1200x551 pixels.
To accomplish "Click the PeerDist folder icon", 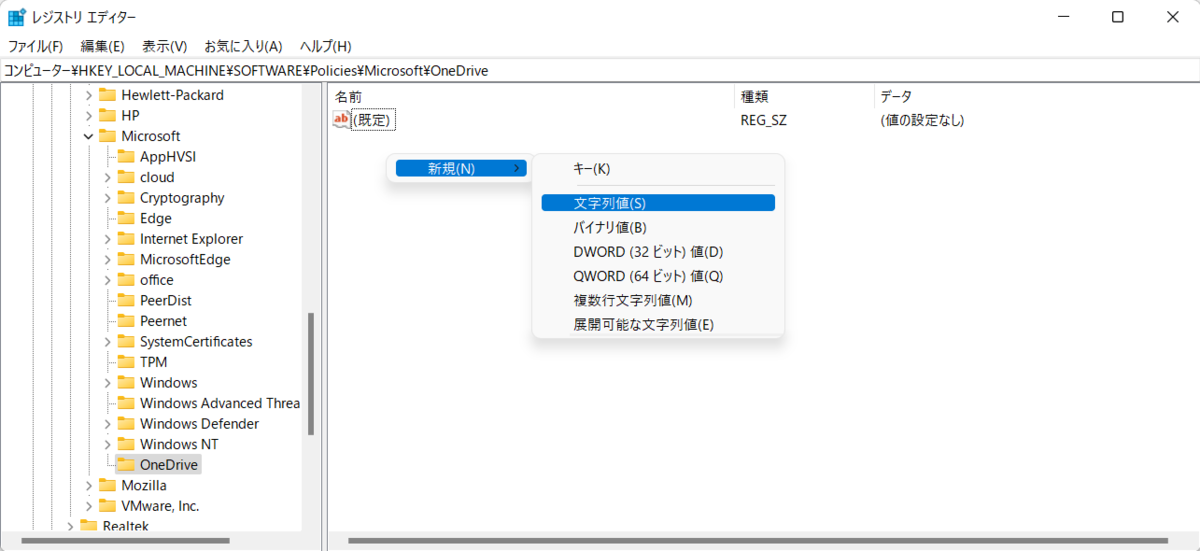I will (x=125, y=300).
